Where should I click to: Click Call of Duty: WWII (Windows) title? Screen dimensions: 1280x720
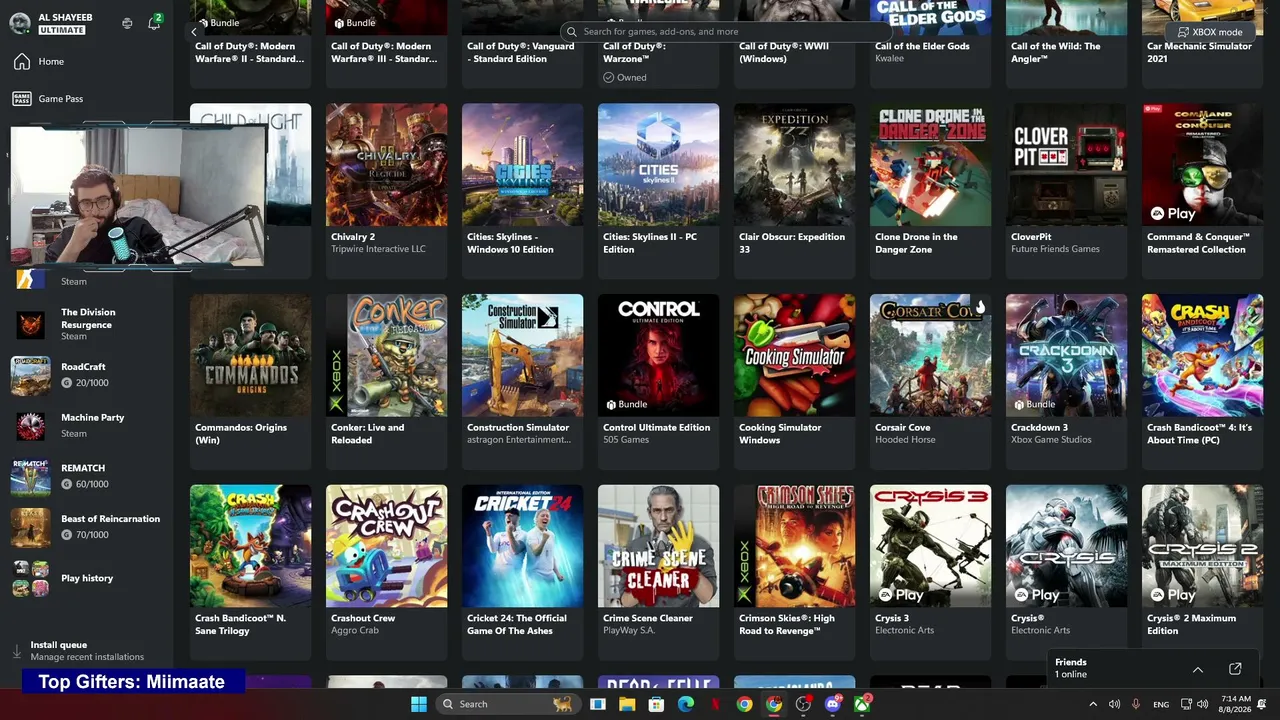784,52
